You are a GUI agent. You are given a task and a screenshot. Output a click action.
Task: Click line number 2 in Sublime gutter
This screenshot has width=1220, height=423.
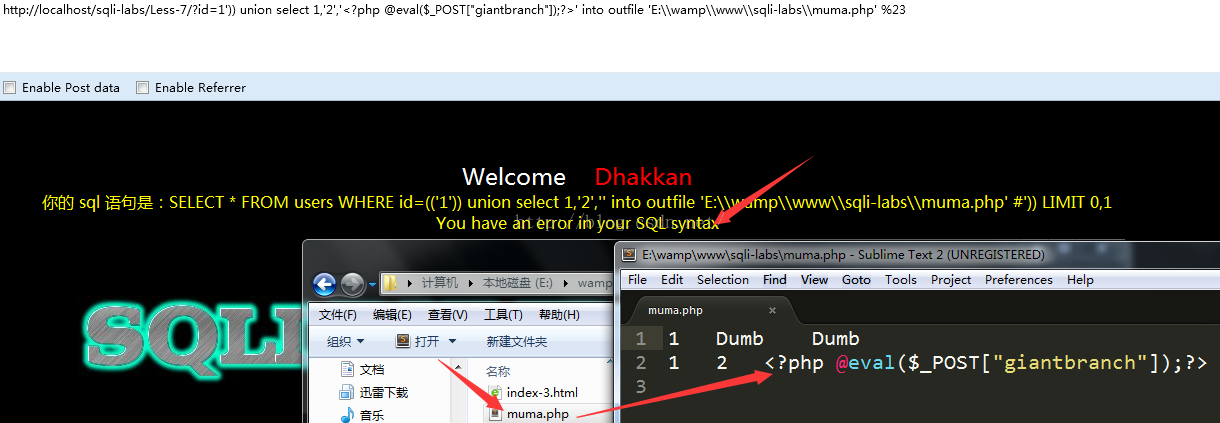[643, 363]
